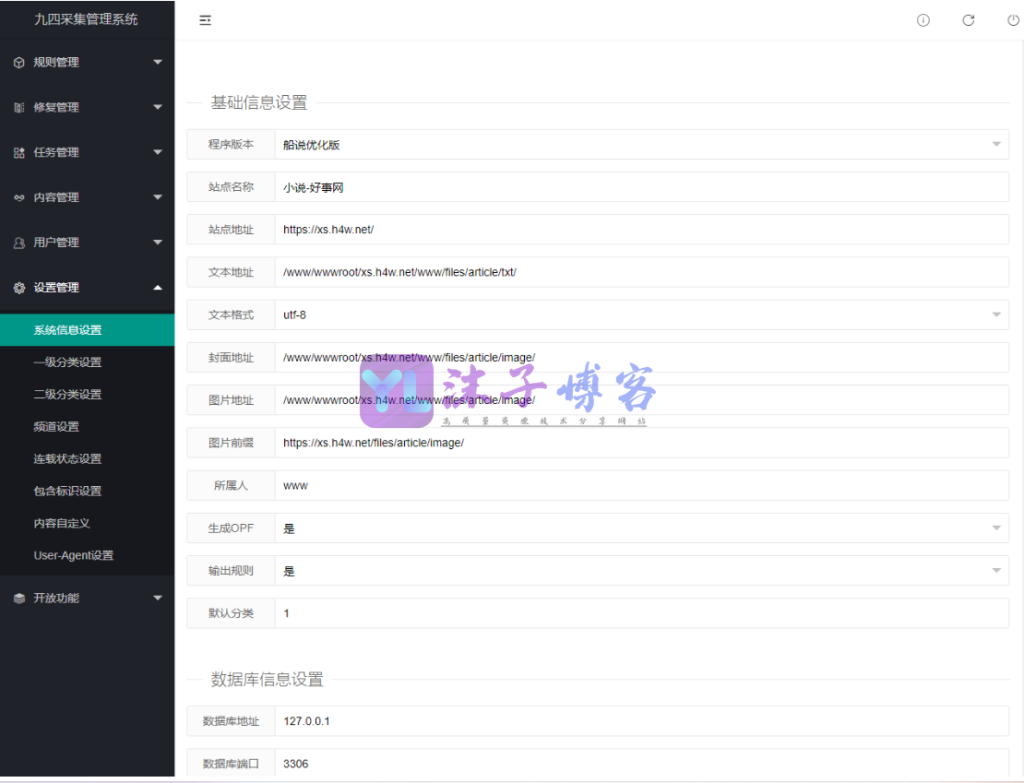Screen dimensions: 1024x783
Task: Click the 程序版本 field label
Action: pos(231,144)
